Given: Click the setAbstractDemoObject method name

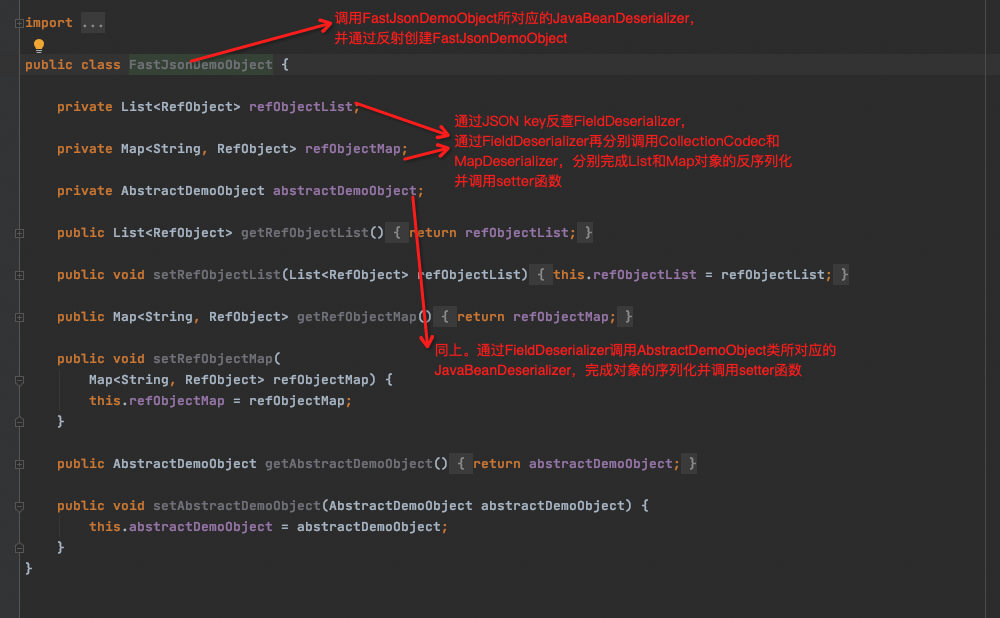Looking at the screenshot, I should tap(237, 506).
